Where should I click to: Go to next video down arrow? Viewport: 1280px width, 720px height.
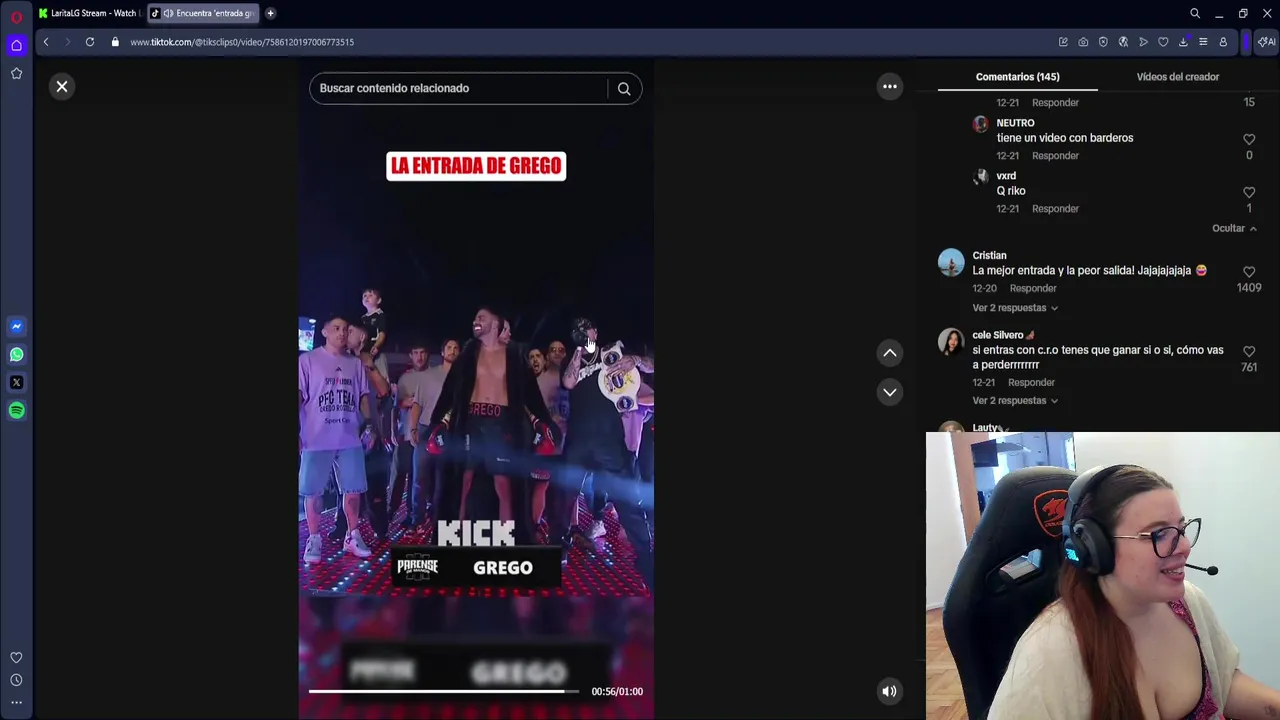click(890, 392)
